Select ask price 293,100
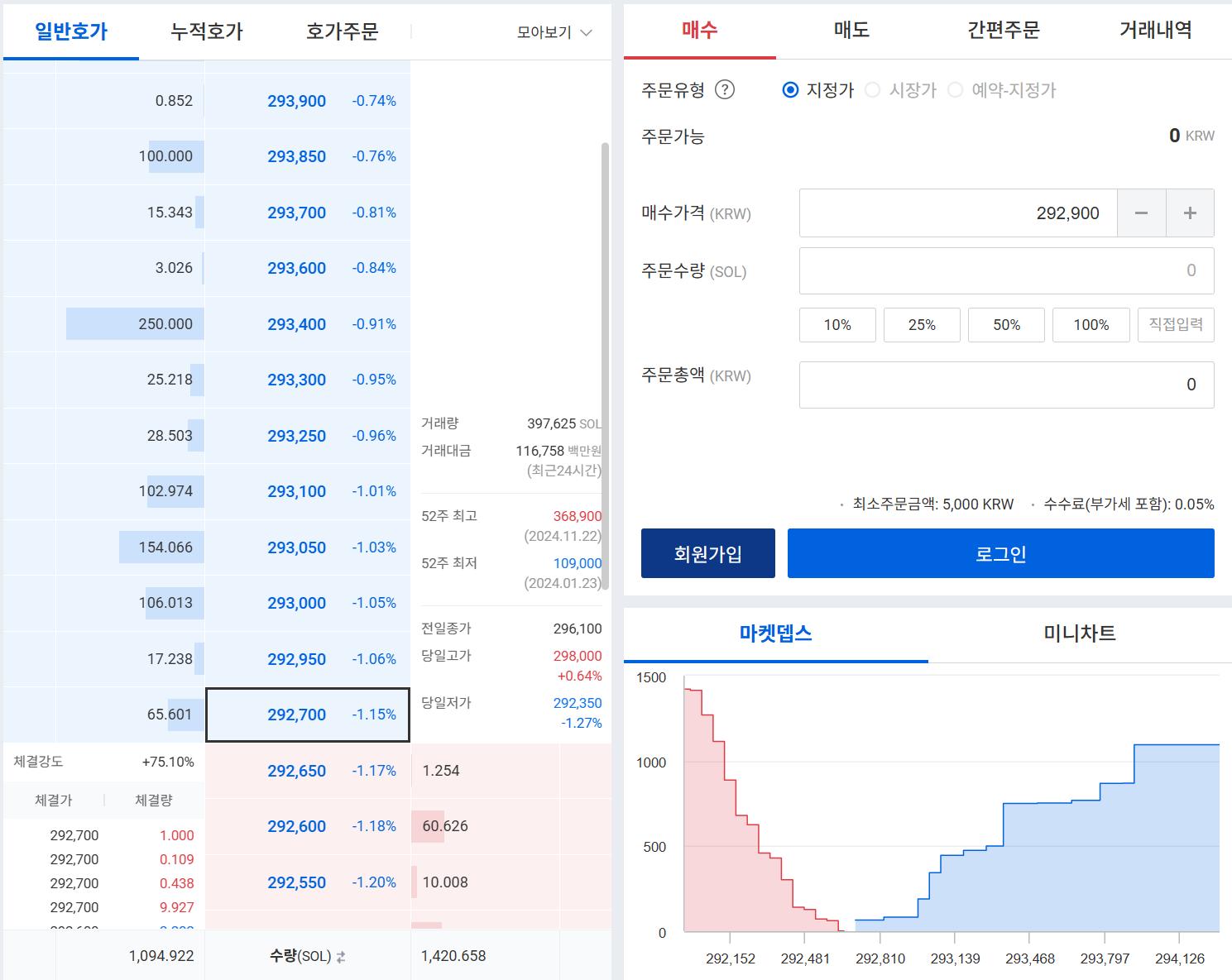Screen dimensions: 1232x980 click(308, 491)
